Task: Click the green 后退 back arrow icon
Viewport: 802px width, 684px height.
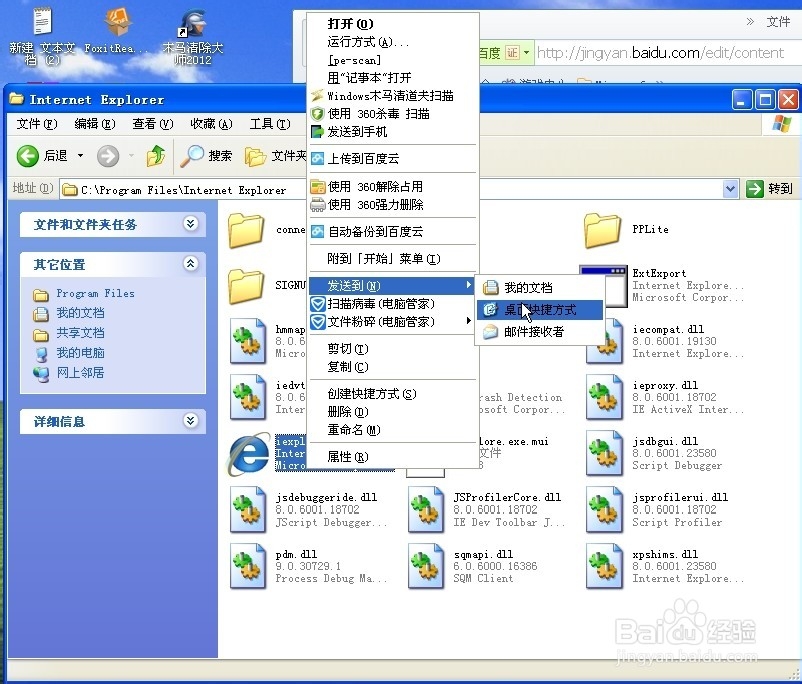Action: tap(28, 156)
